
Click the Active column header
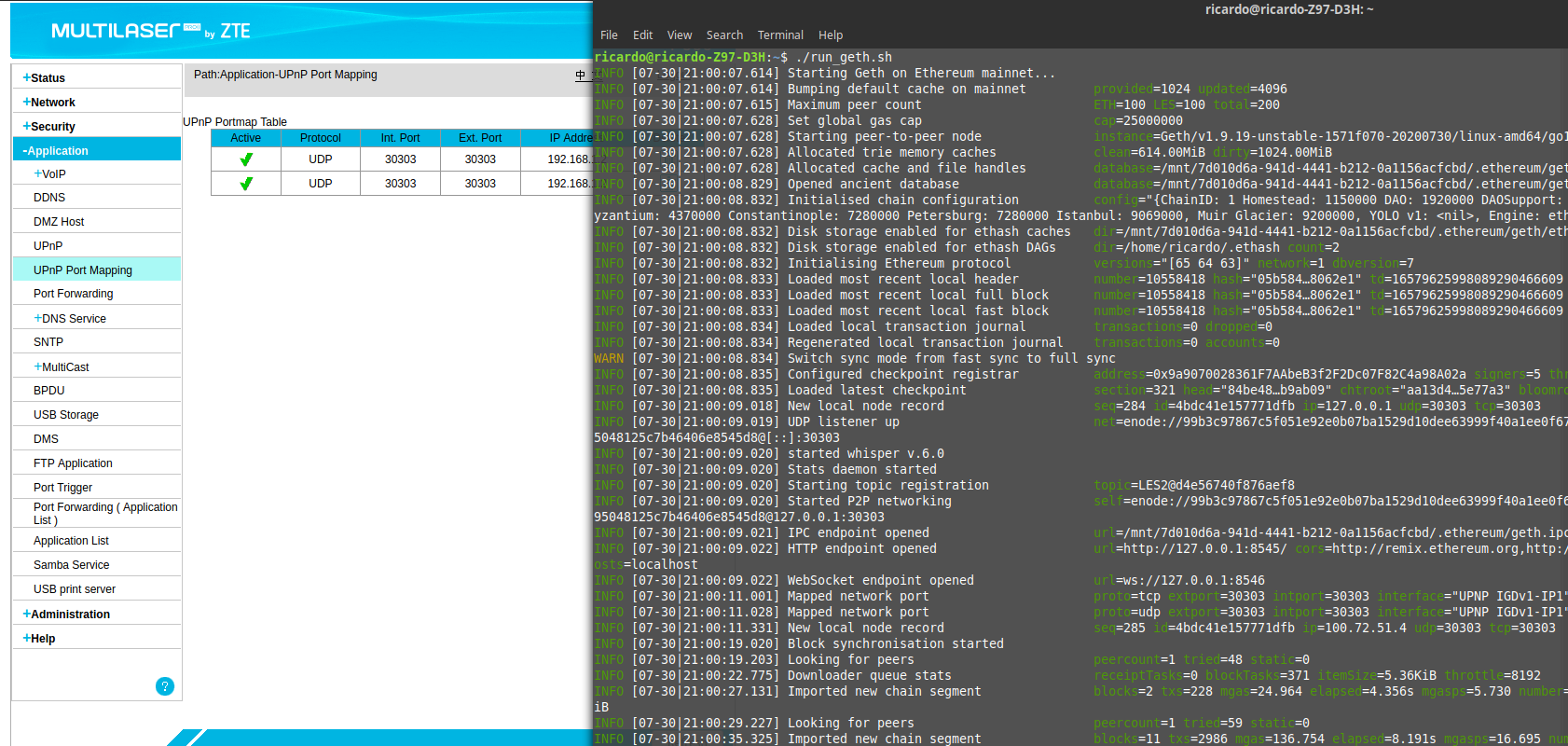pyautogui.click(x=246, y=138)
